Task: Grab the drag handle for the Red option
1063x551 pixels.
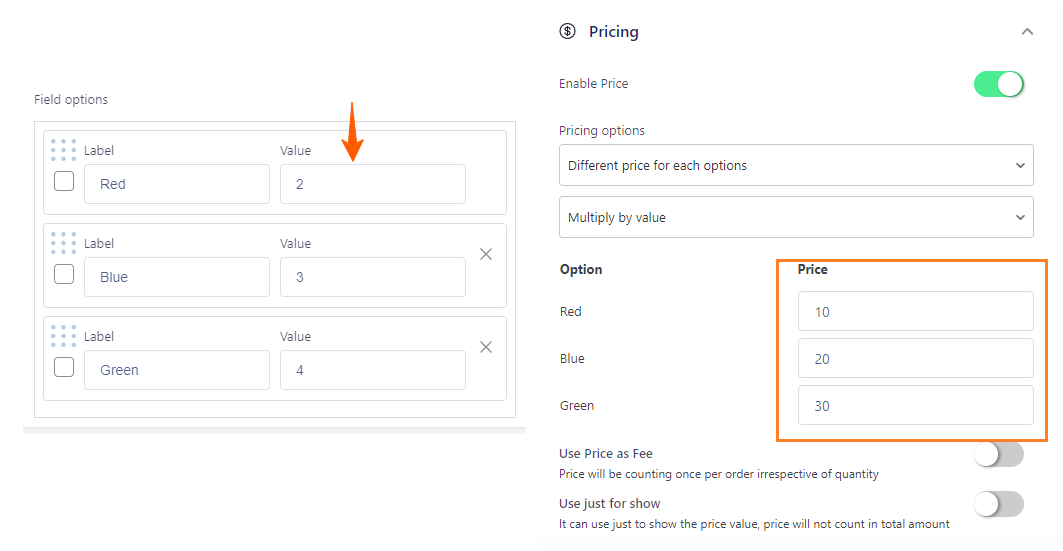Action: pyautogui.click(x=64, y=150)
